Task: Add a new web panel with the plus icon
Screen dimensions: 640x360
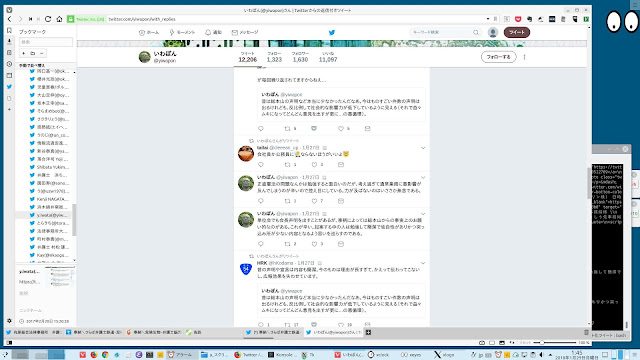Action: (x=9, y=109)
